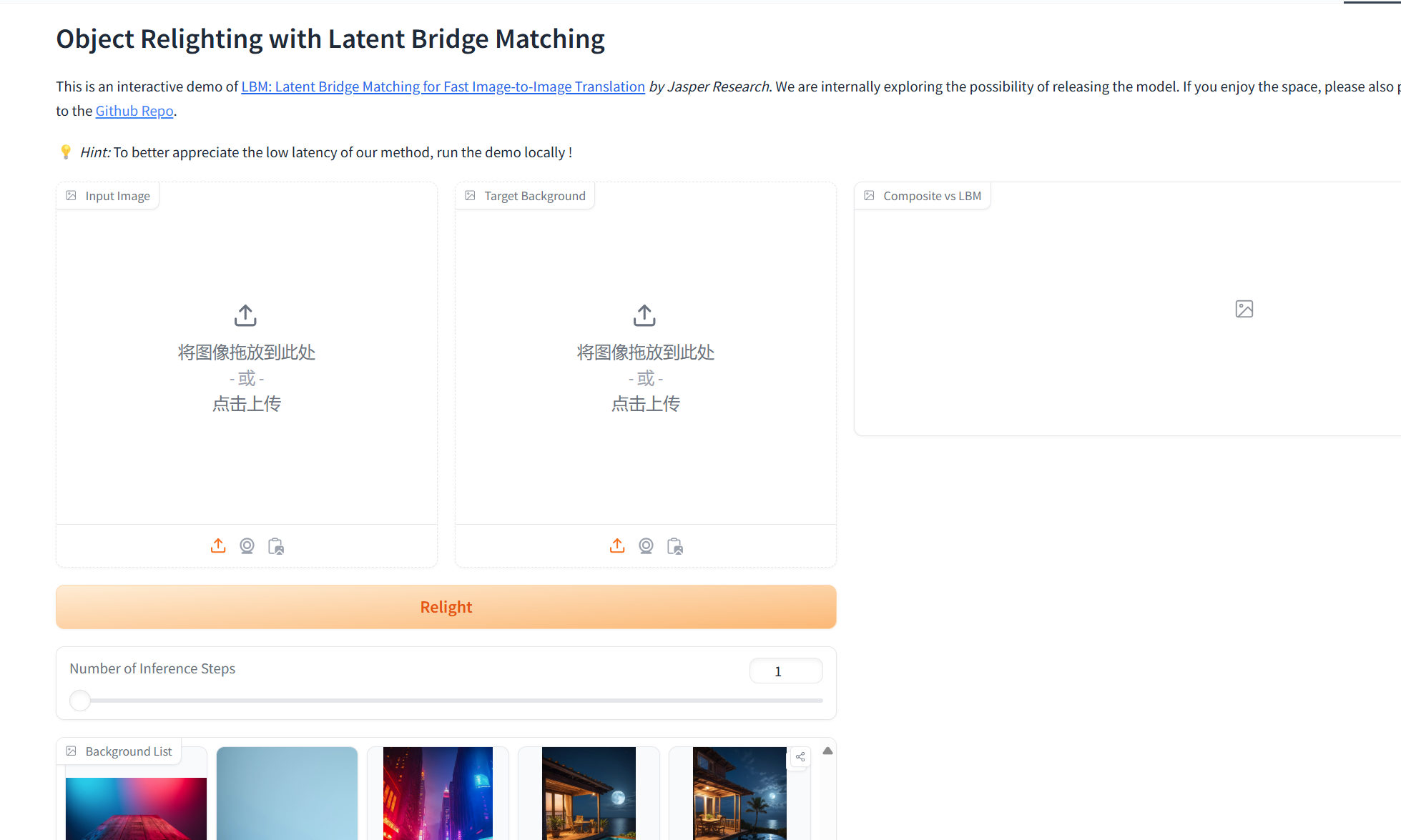
Task: Click the image icon beside Background List label
Action: 72,751
